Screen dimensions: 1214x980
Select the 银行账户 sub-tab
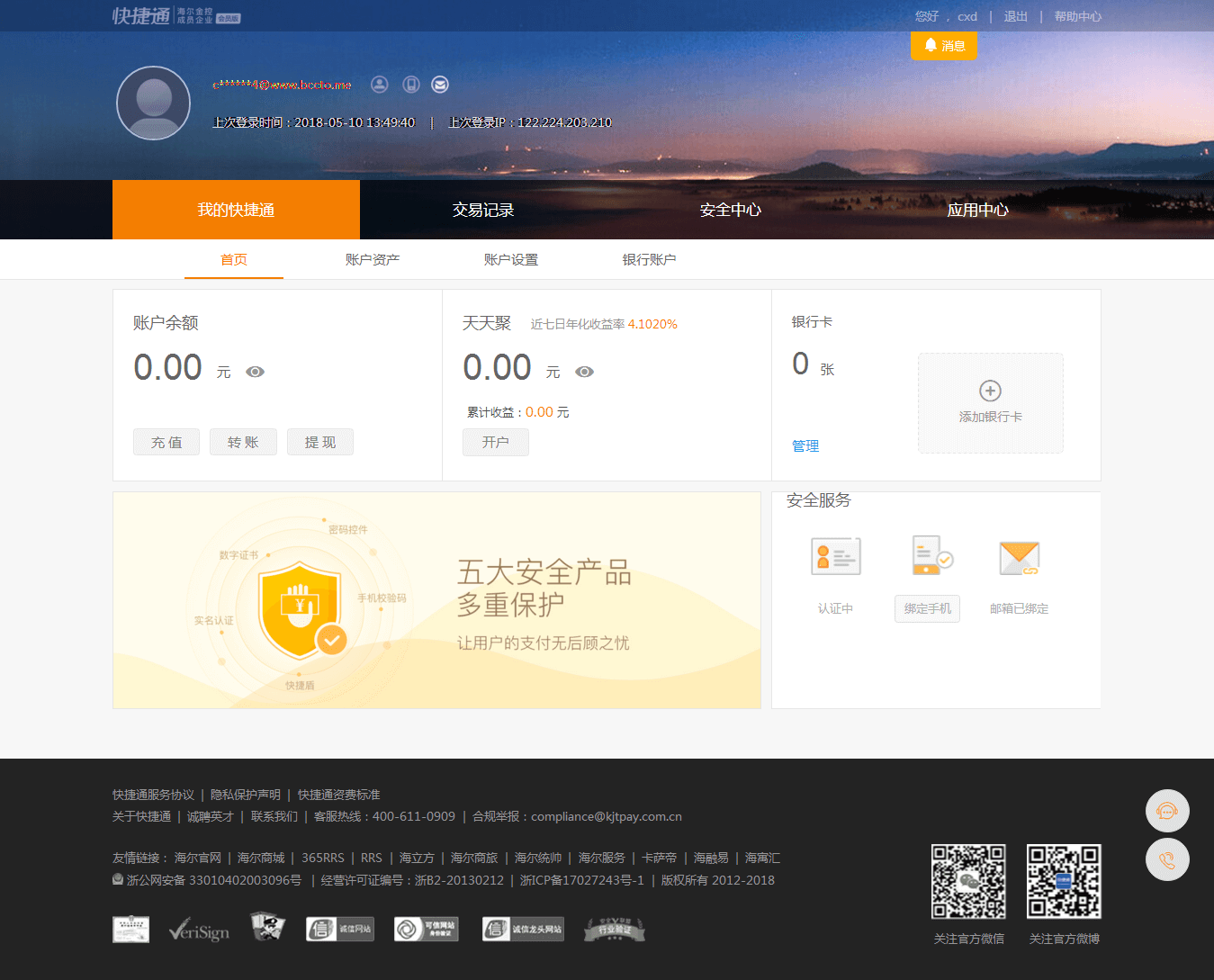[650, 259]
